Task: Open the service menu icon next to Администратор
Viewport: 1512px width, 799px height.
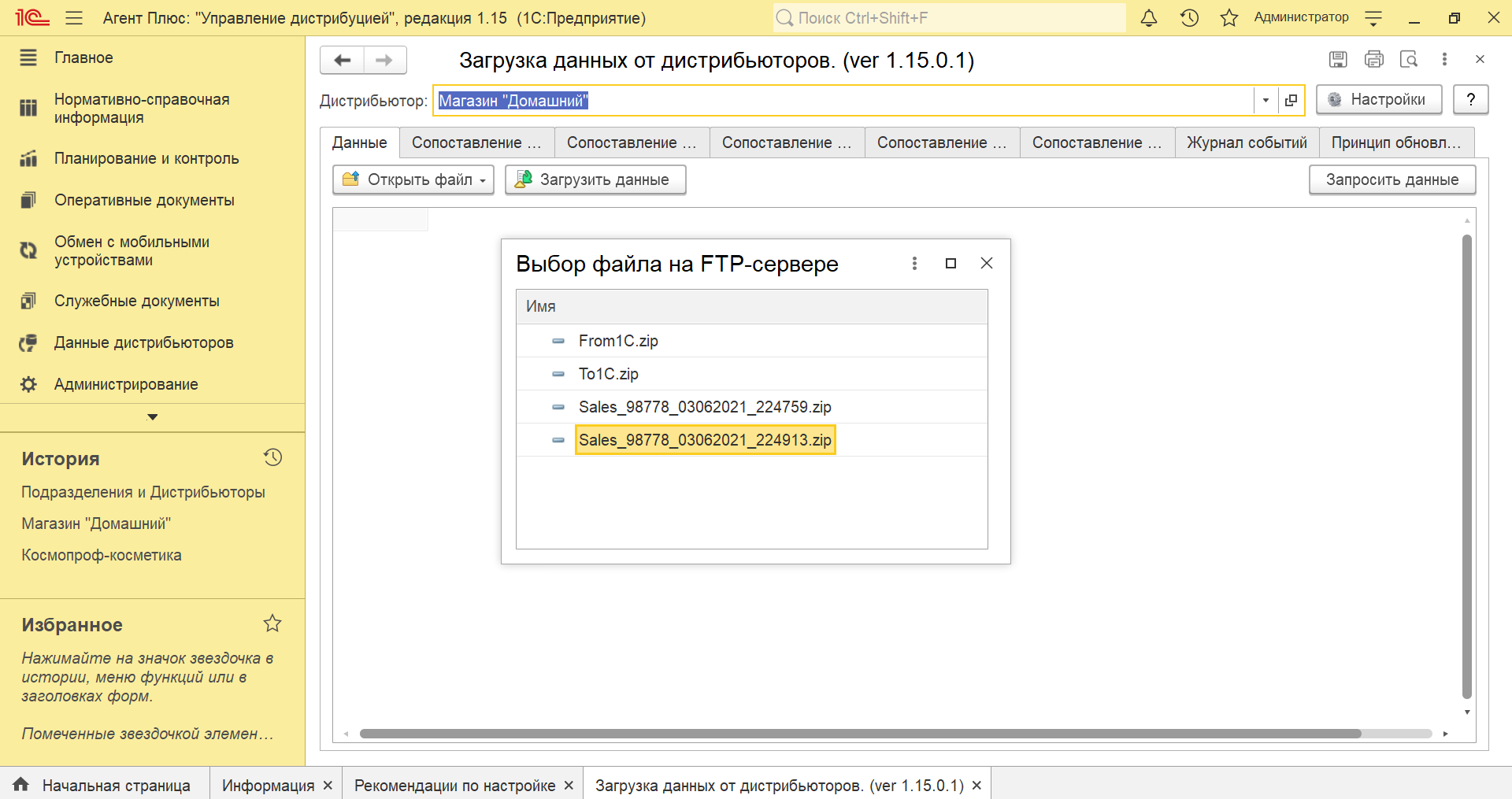Action: [x=1373, y=17]
